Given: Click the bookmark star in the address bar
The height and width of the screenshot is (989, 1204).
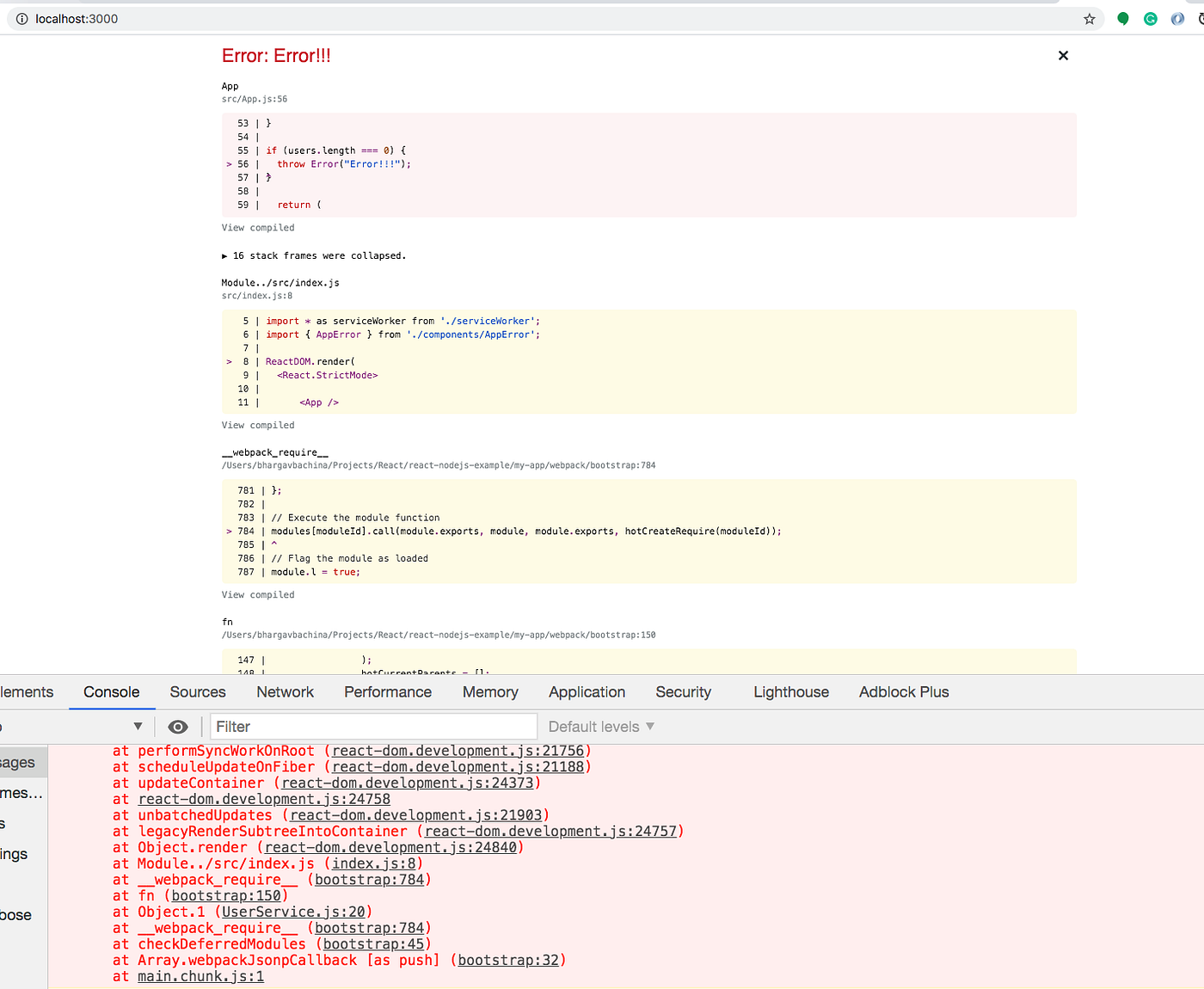Looking at the screenshot, I should pos(1089,18).
